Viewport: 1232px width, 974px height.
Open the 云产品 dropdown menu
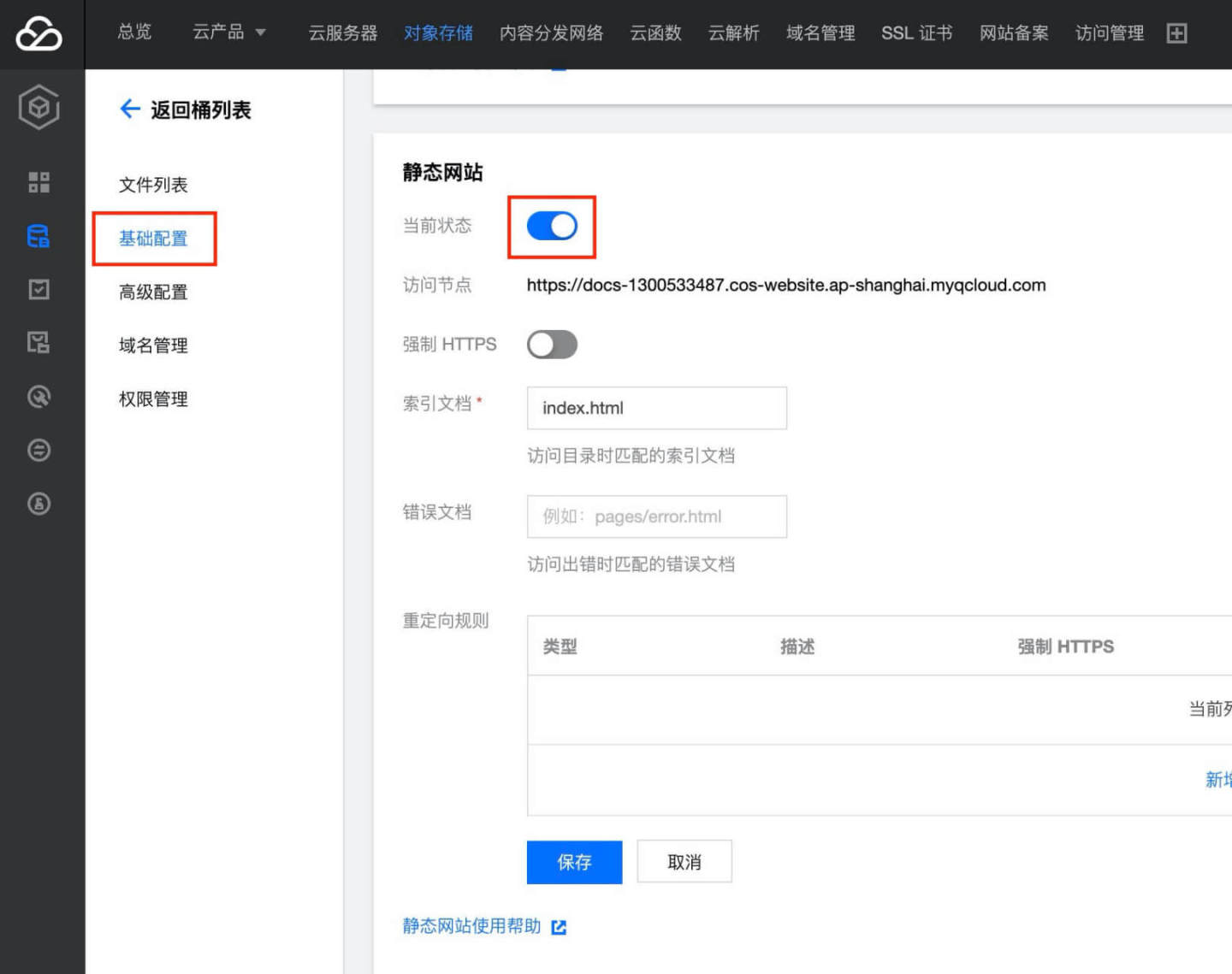pos(228,32)
